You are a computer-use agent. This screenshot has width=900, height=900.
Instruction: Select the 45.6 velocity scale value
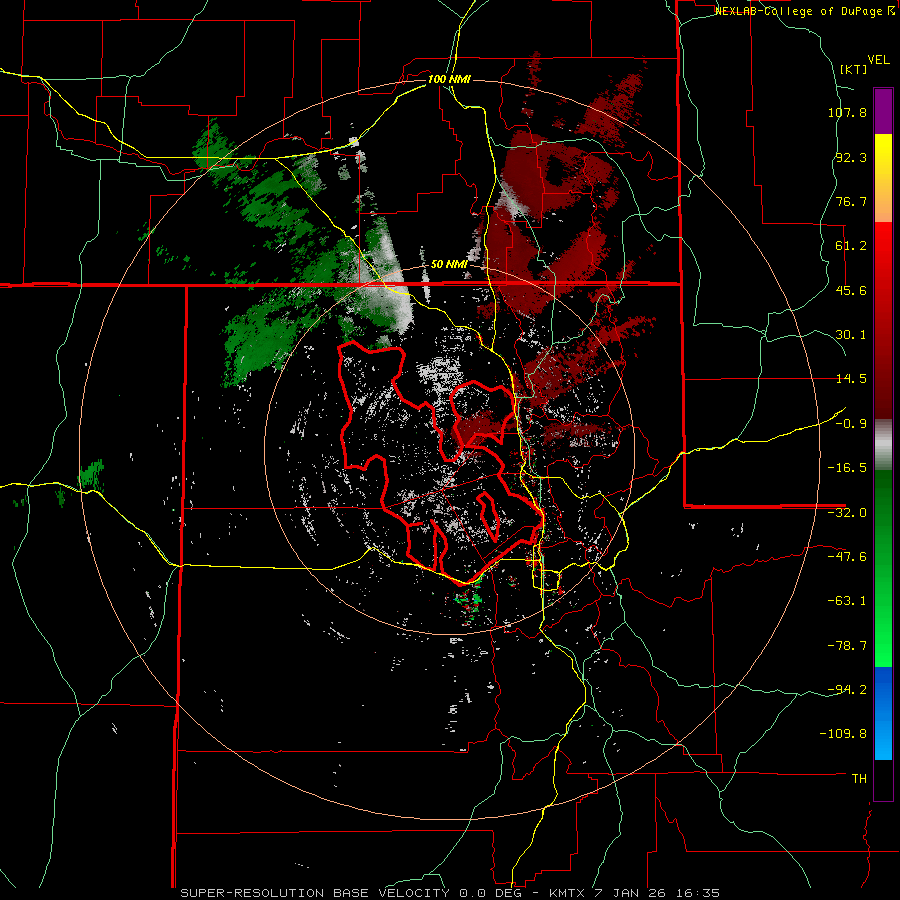(x=851, y=290)
